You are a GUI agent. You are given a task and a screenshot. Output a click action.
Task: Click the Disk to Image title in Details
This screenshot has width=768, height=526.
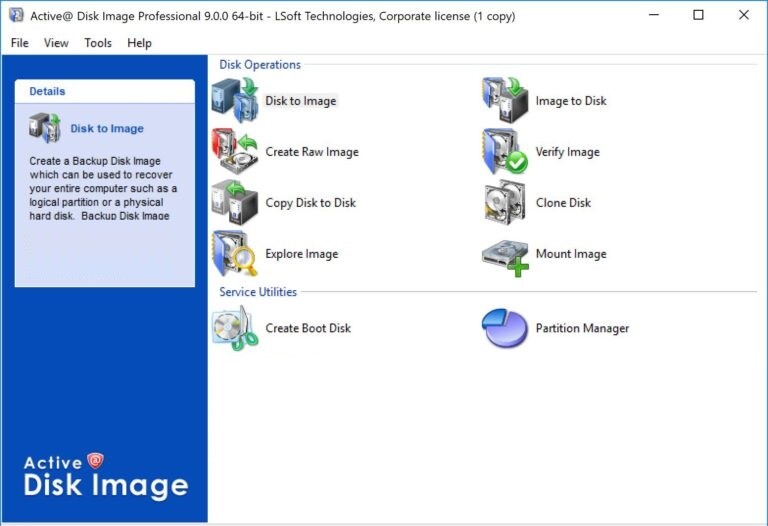(107, 128)
